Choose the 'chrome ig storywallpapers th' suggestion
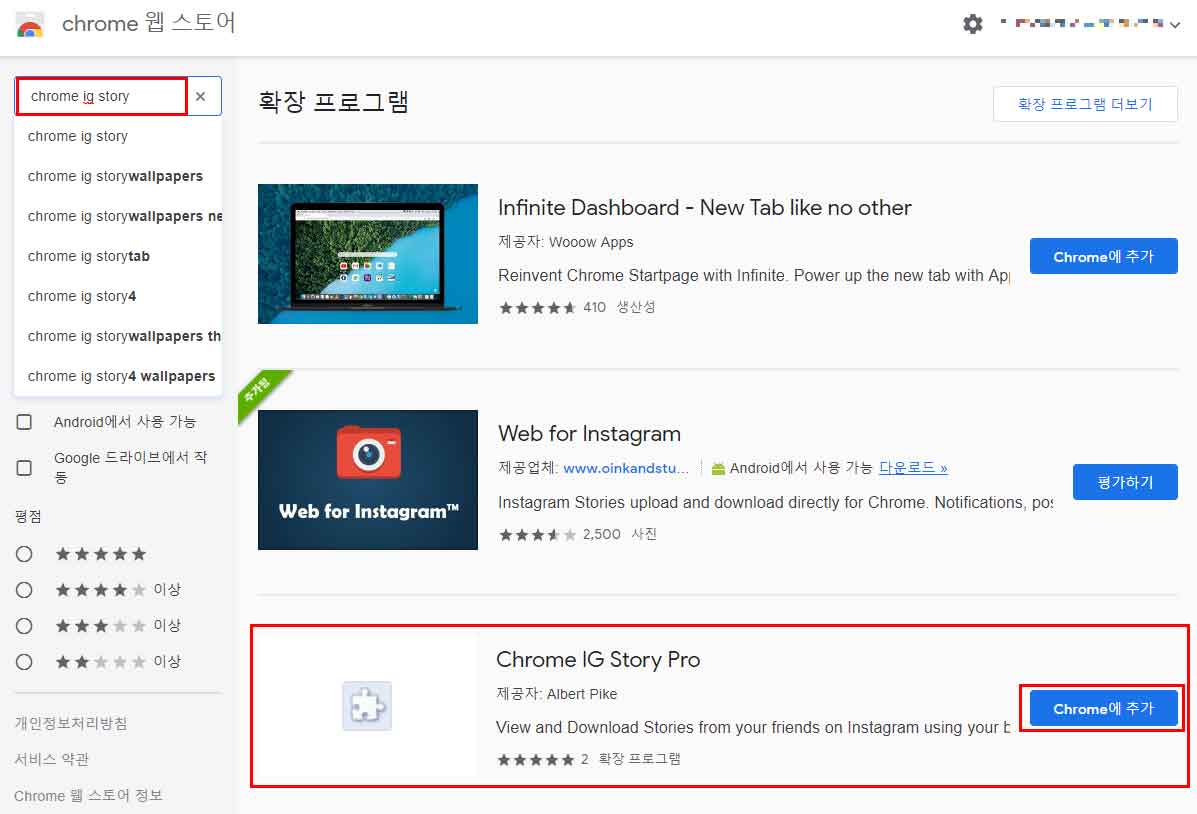Image resolution: width=1197 pixels, height=814 pixels. (x=118, y=336)
